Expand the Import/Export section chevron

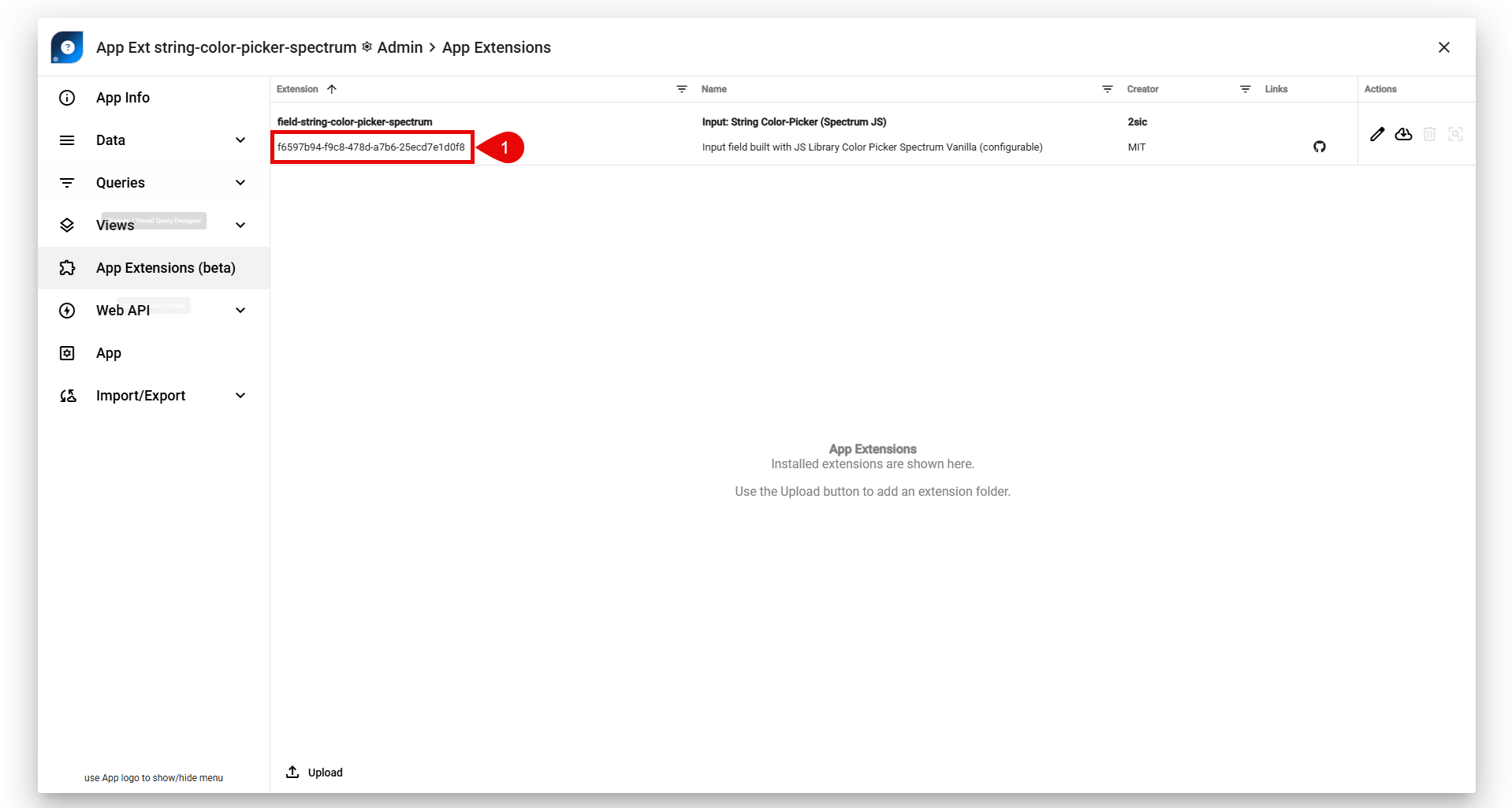coord(240,396)
